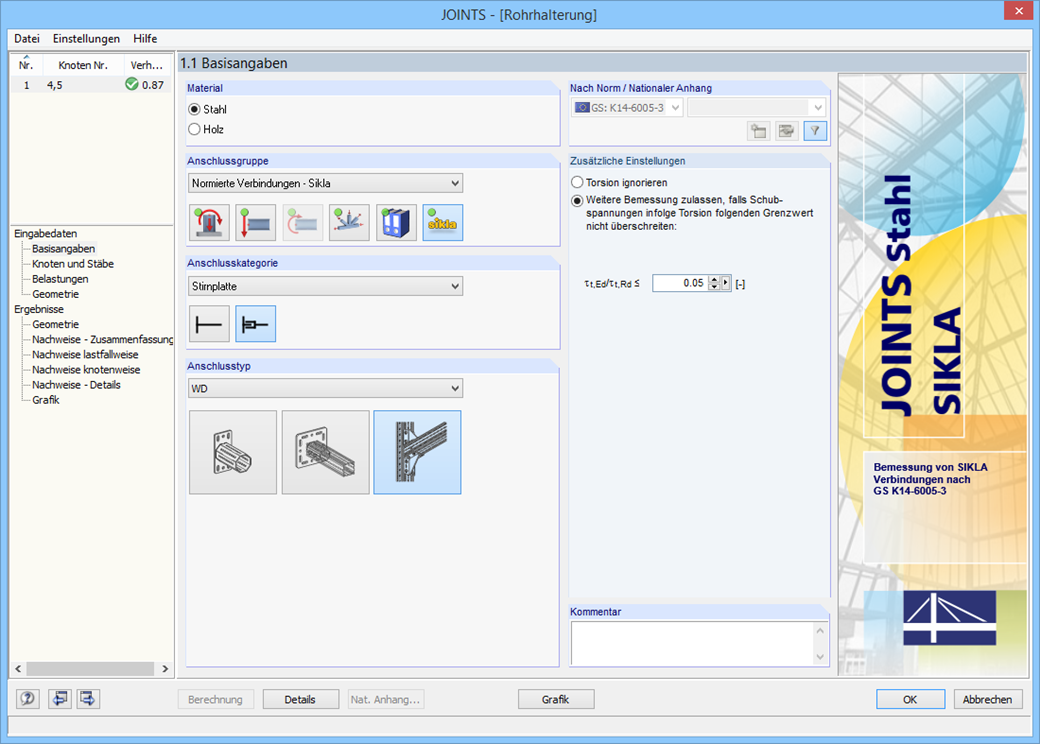Open Nachweise lastfallweise entry
This screenshot has width=1040, height=744.
coord(86,355)
